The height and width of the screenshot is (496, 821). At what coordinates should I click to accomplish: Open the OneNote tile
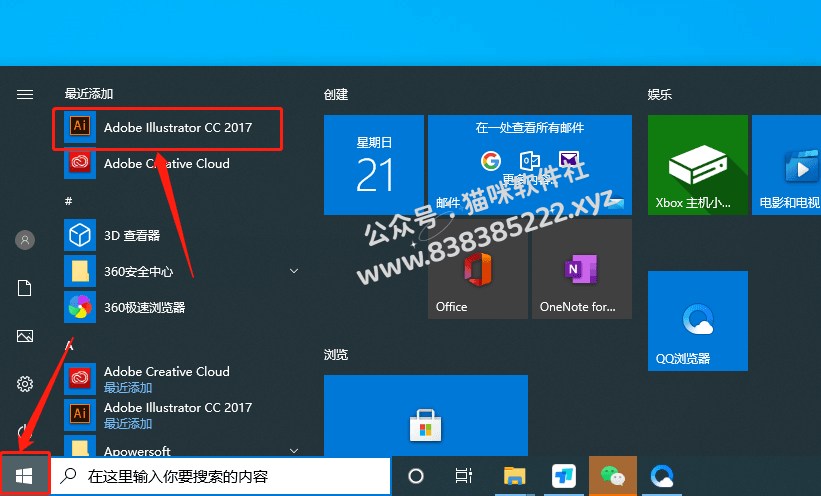tap(582, 269)
